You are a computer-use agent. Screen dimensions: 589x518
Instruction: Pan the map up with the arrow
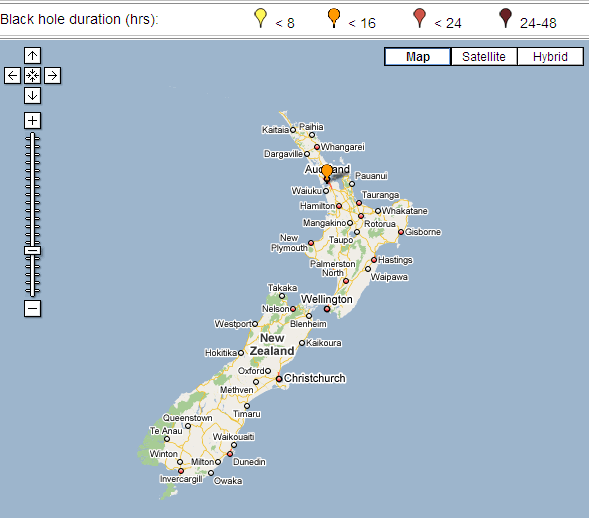pos(32,56)
